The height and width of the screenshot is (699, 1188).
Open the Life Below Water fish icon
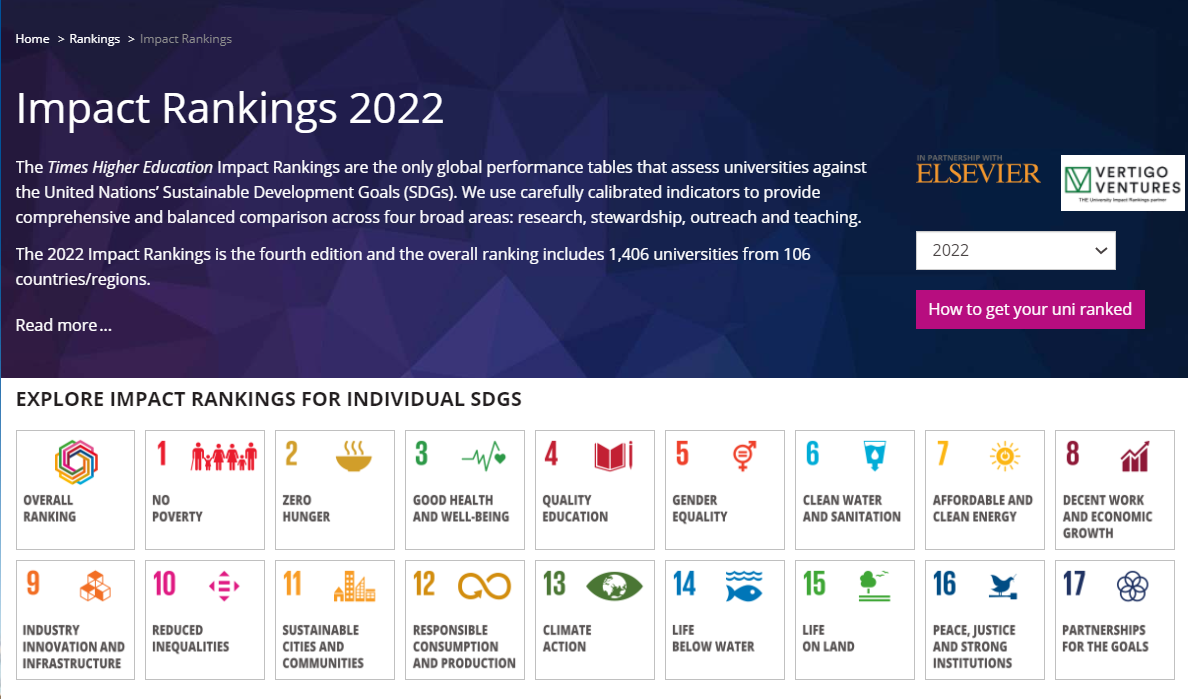pyautogui.click(x=744, y=586)
